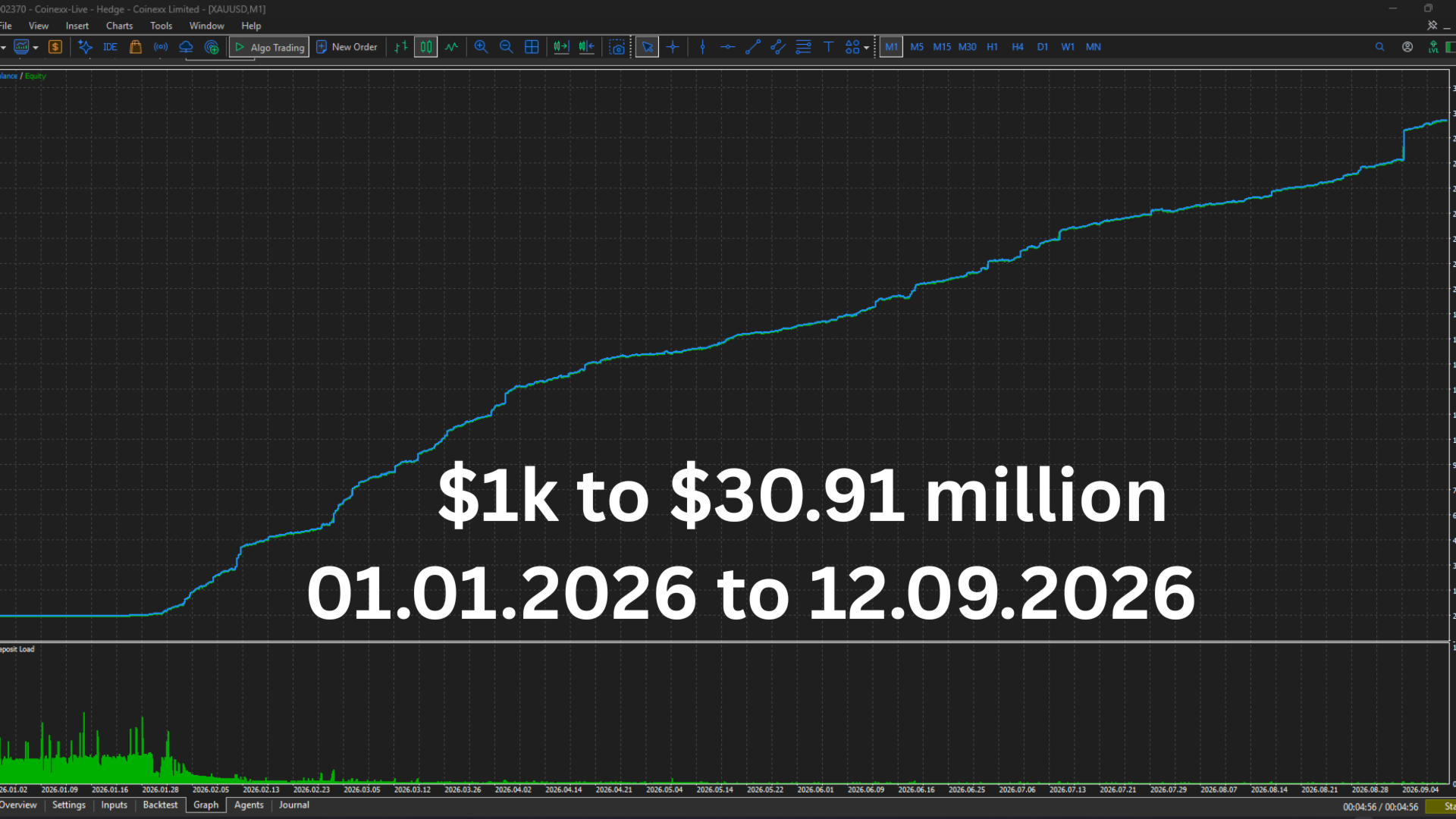Take a chart screenshot with camera icon

[617, 47]
